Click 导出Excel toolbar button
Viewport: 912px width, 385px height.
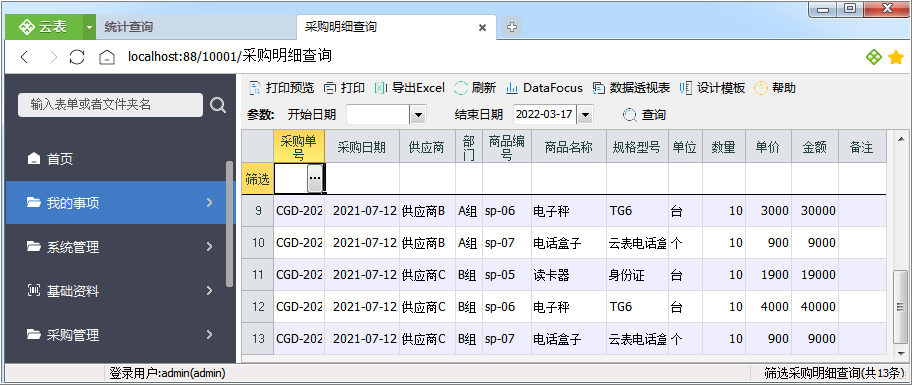(409, 88)
